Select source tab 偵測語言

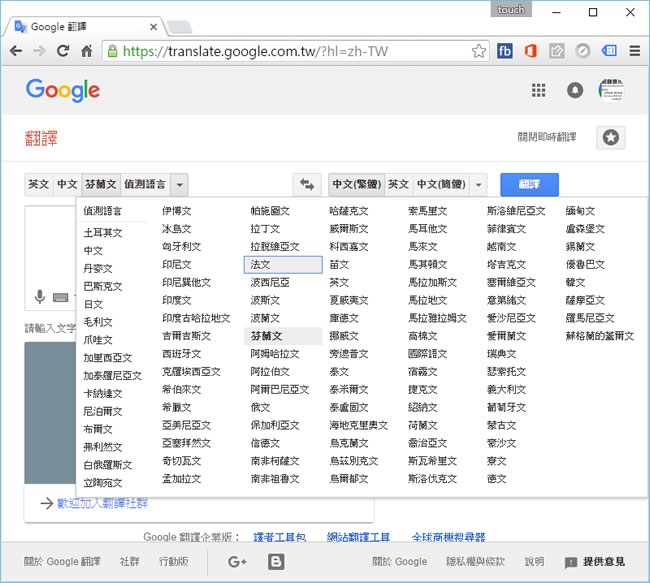pos(145,184)
